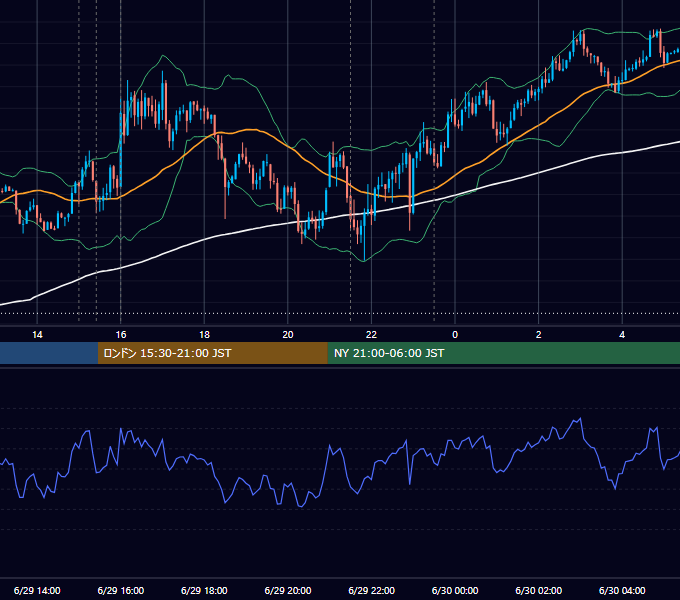
Task: Click the 6/29 14:00 date label
Action: click(37, 590)
